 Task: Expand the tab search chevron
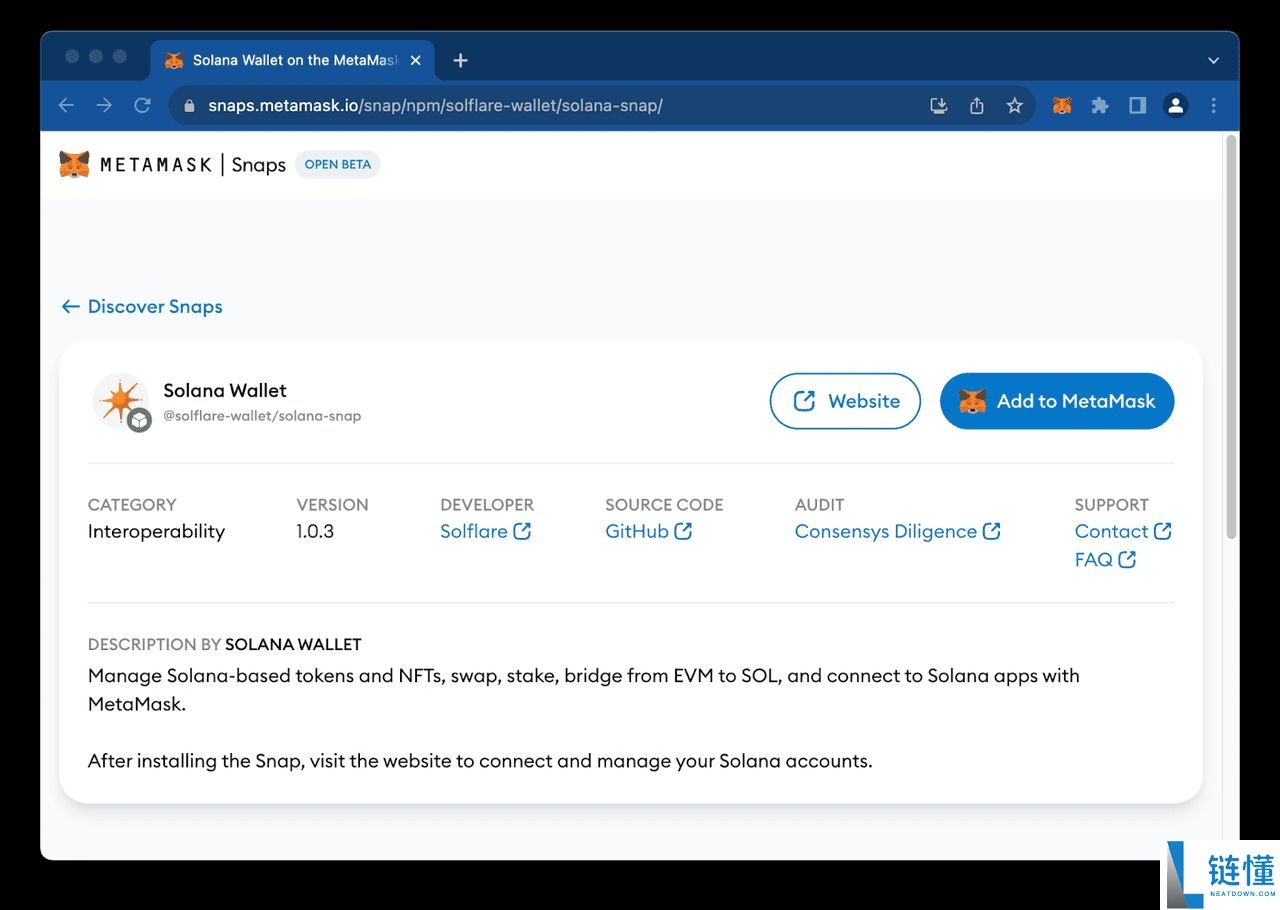coord(1213,60)
